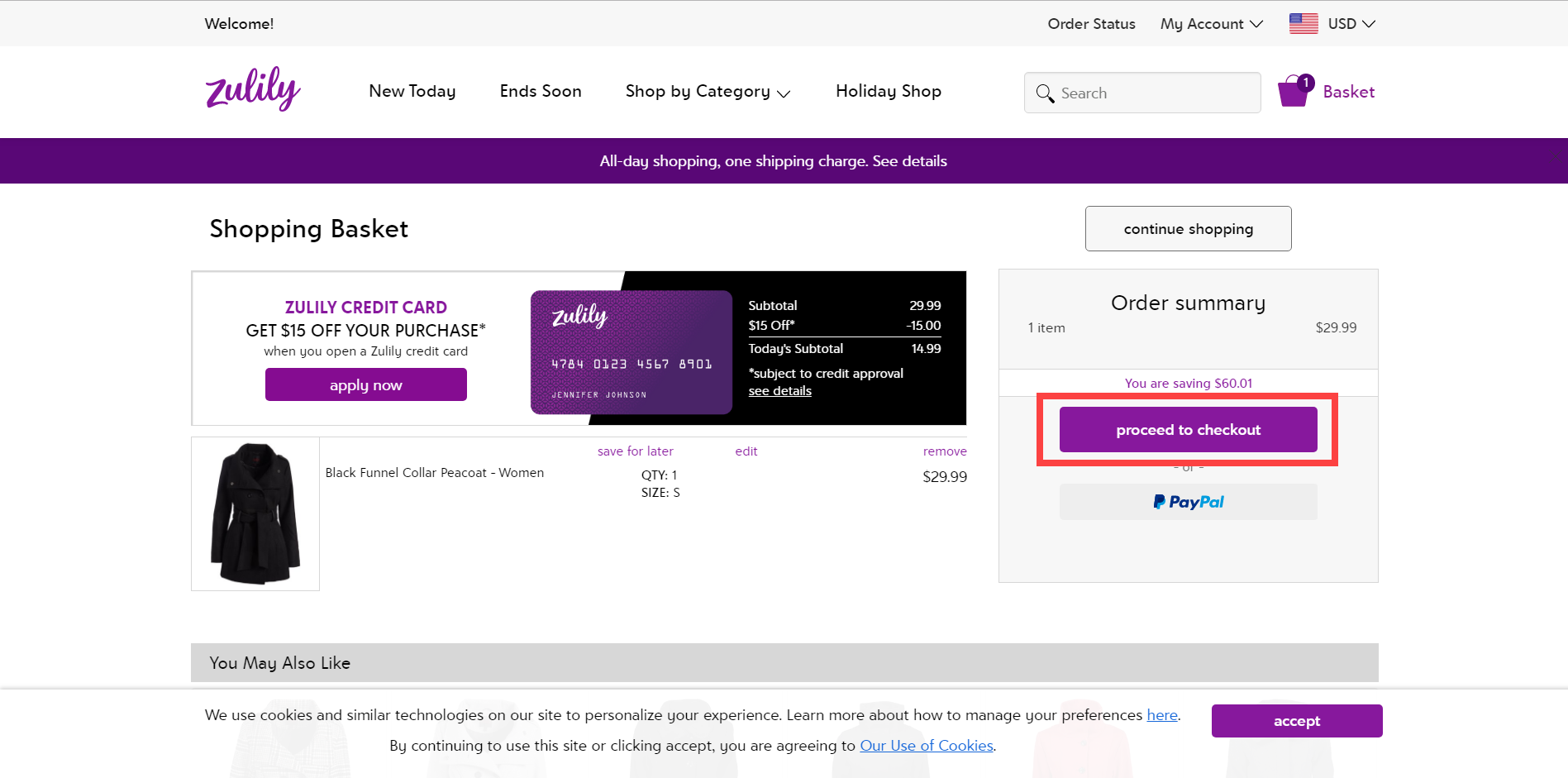Click the search magnifier icon
The width and height of the screenshot is (1568, 778).
pyautogui.click(x=1045, y=93)
